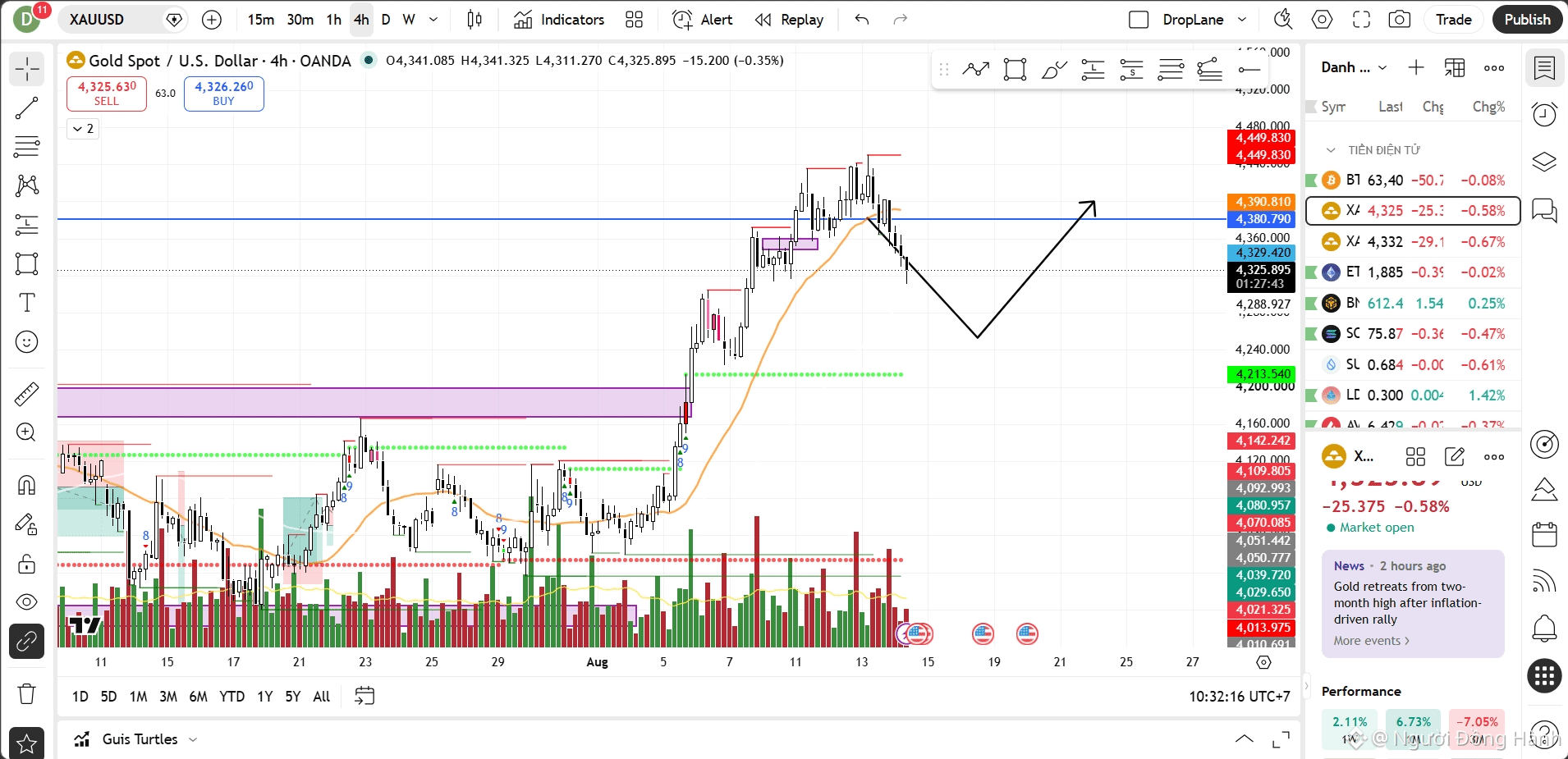Switch to the weekly W timeframe
Screen dimensions: 1568x759
(409, 20)
